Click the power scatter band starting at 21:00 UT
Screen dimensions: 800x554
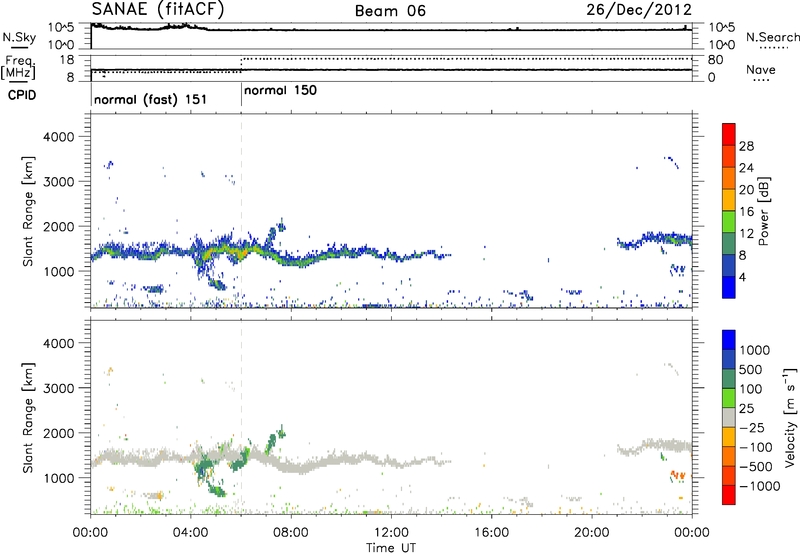(655, 239)
